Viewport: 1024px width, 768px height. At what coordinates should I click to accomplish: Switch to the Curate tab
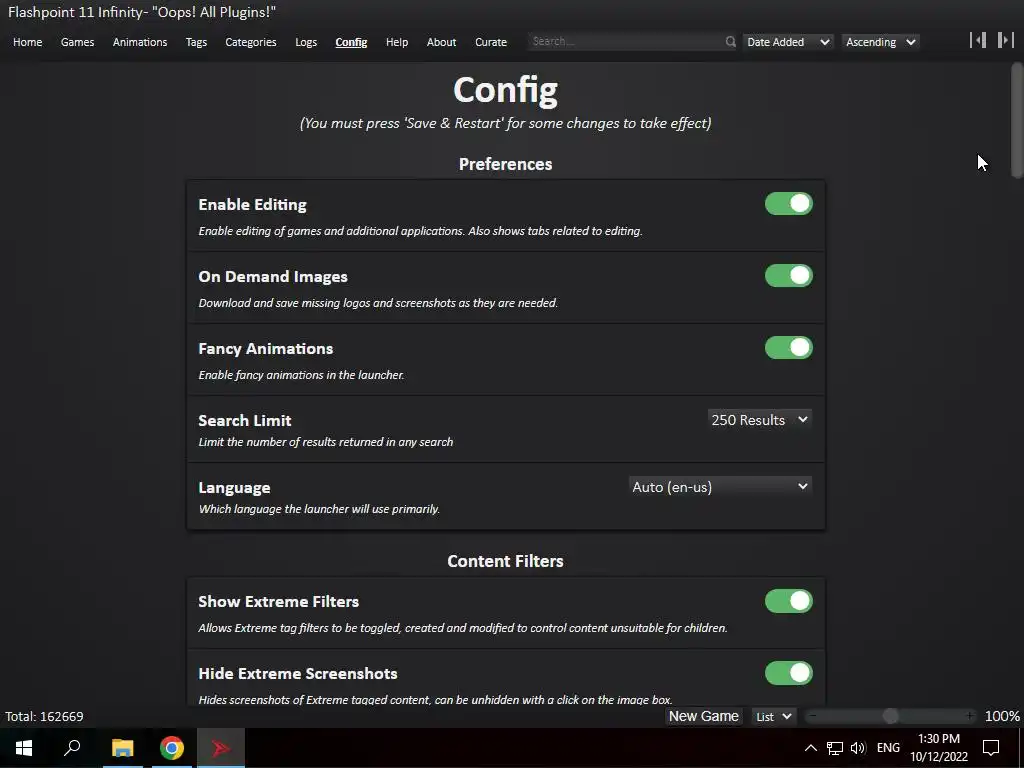pyautogui.click(x=490, y=42)
